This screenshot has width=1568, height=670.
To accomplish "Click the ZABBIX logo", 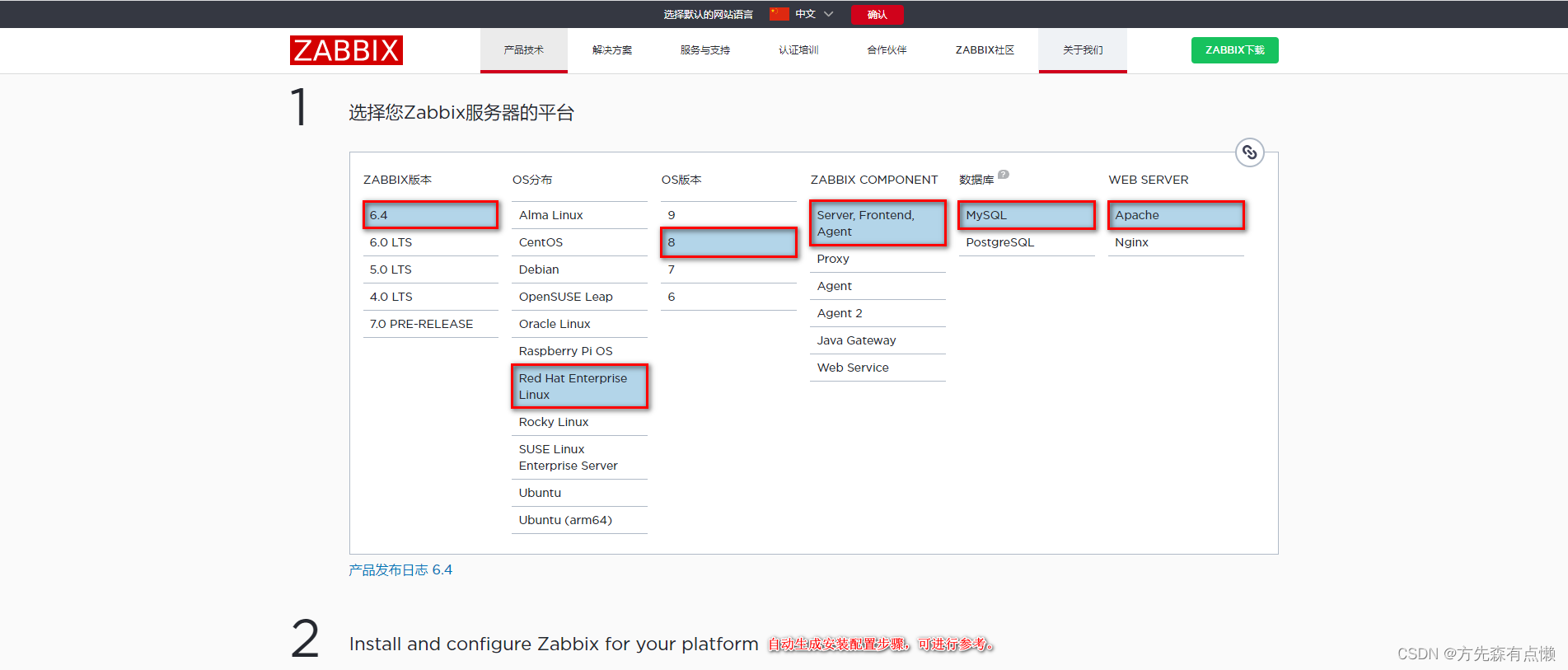I will (346, 50).
